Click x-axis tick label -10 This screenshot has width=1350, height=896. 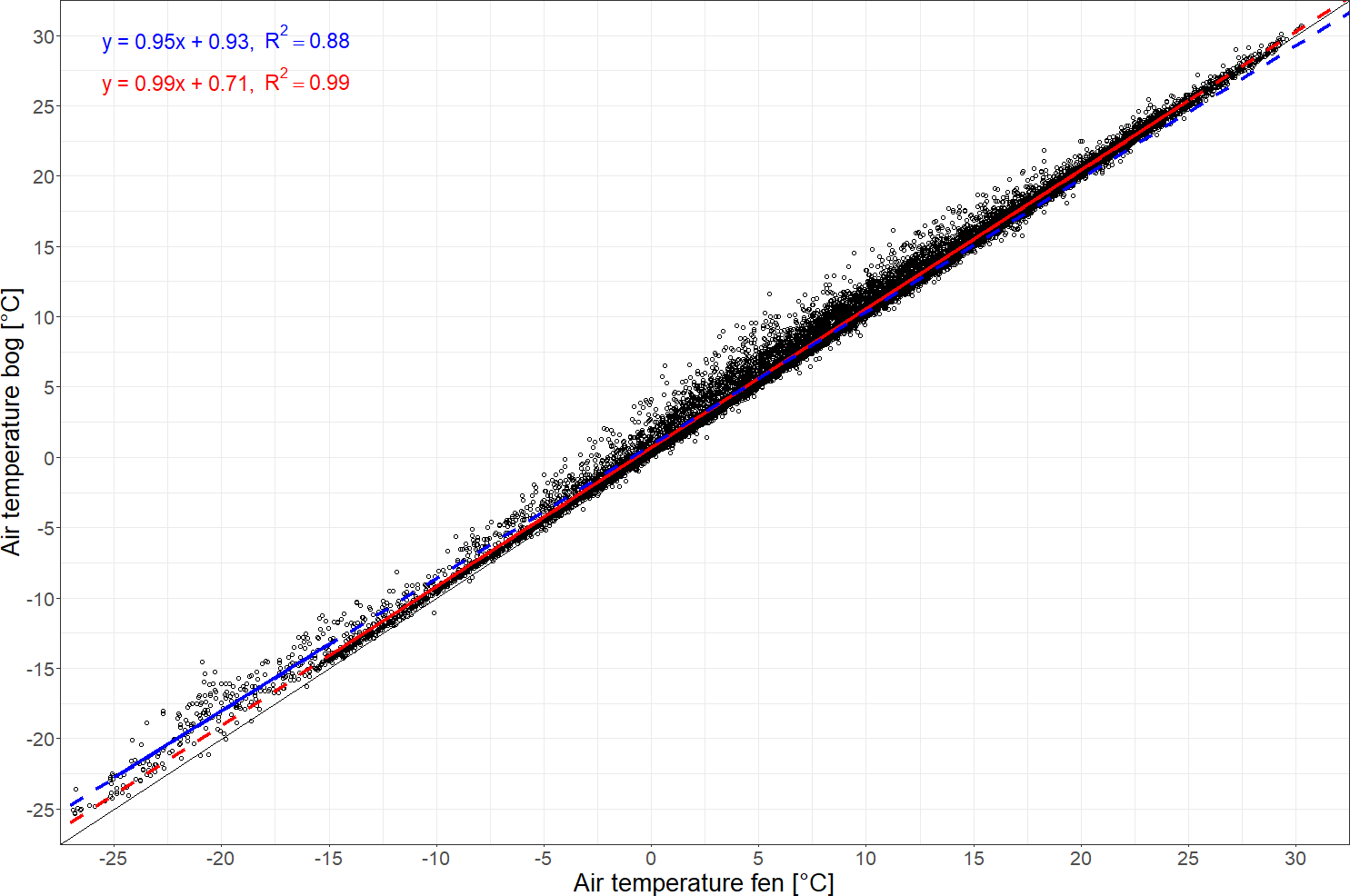point(435,859)
